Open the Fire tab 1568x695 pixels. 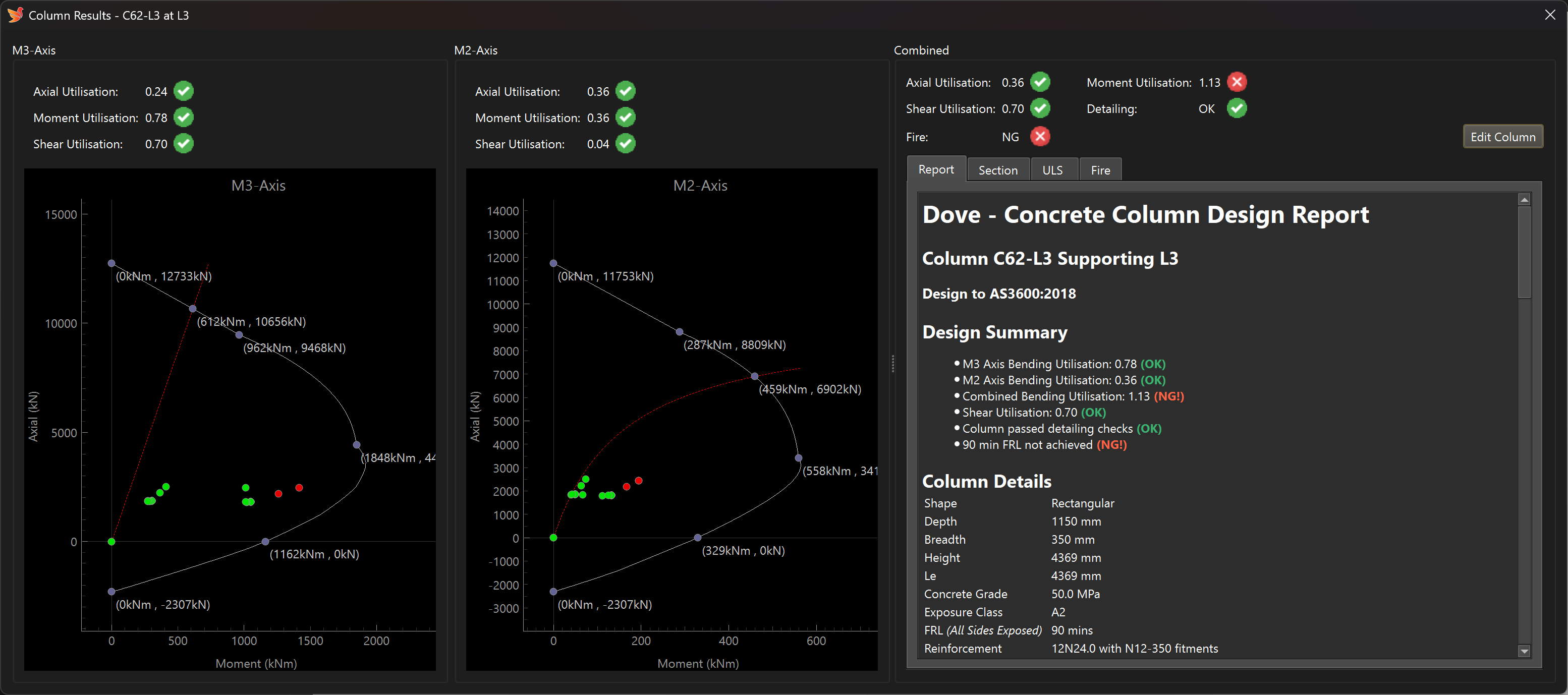pyautogui.click(x=1099, y=170)
